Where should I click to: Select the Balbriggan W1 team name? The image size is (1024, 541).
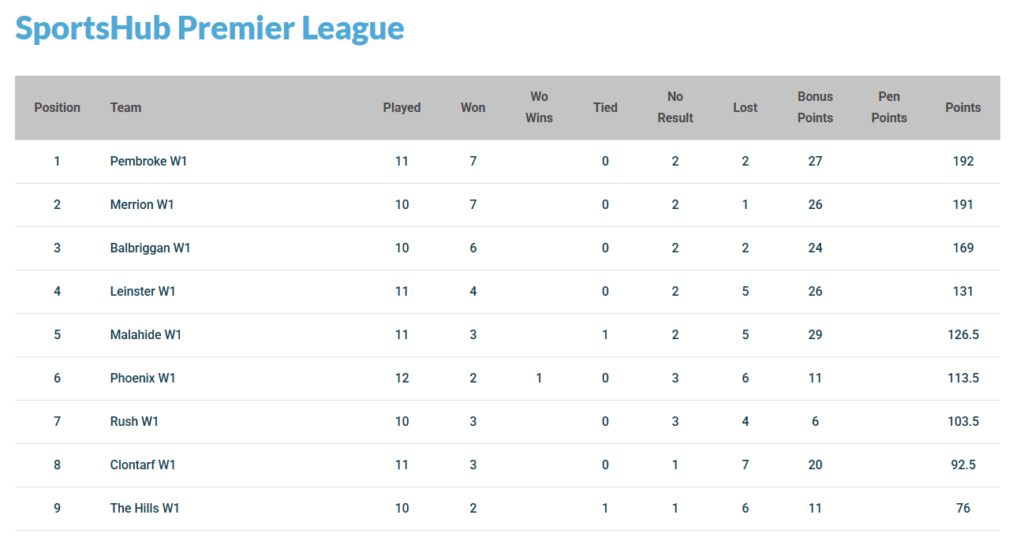[150, 248]
